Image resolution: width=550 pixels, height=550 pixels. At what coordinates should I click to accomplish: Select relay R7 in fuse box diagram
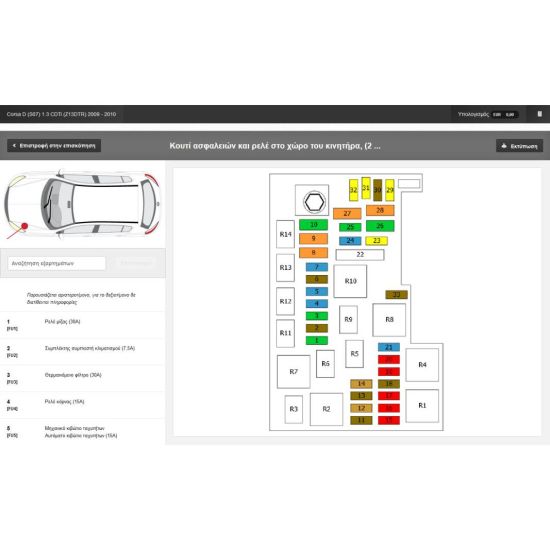point(294,371)
